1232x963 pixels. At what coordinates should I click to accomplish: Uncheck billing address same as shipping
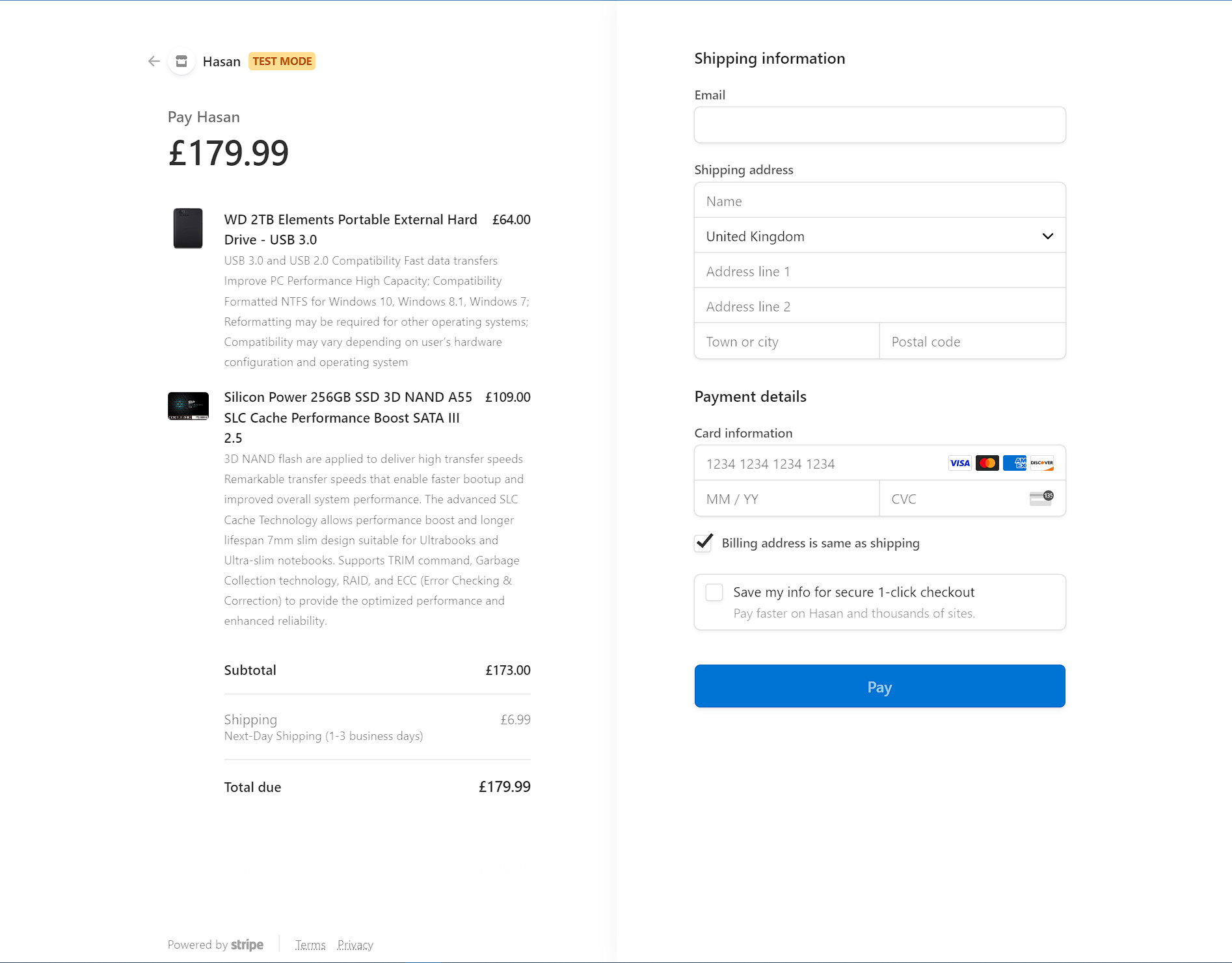click(x=704, y=543)
